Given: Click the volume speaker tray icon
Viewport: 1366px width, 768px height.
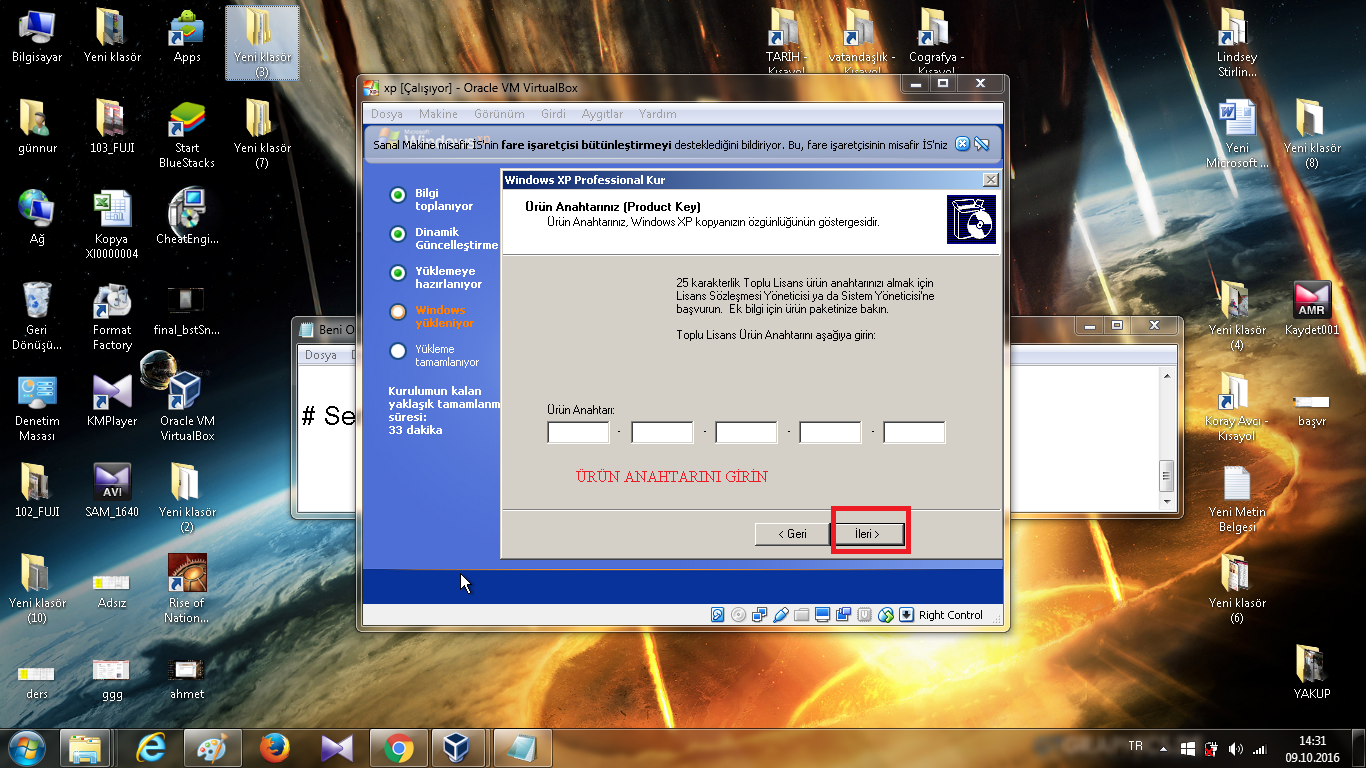Looking at the screenshot, I should [x=1235, y=749].
